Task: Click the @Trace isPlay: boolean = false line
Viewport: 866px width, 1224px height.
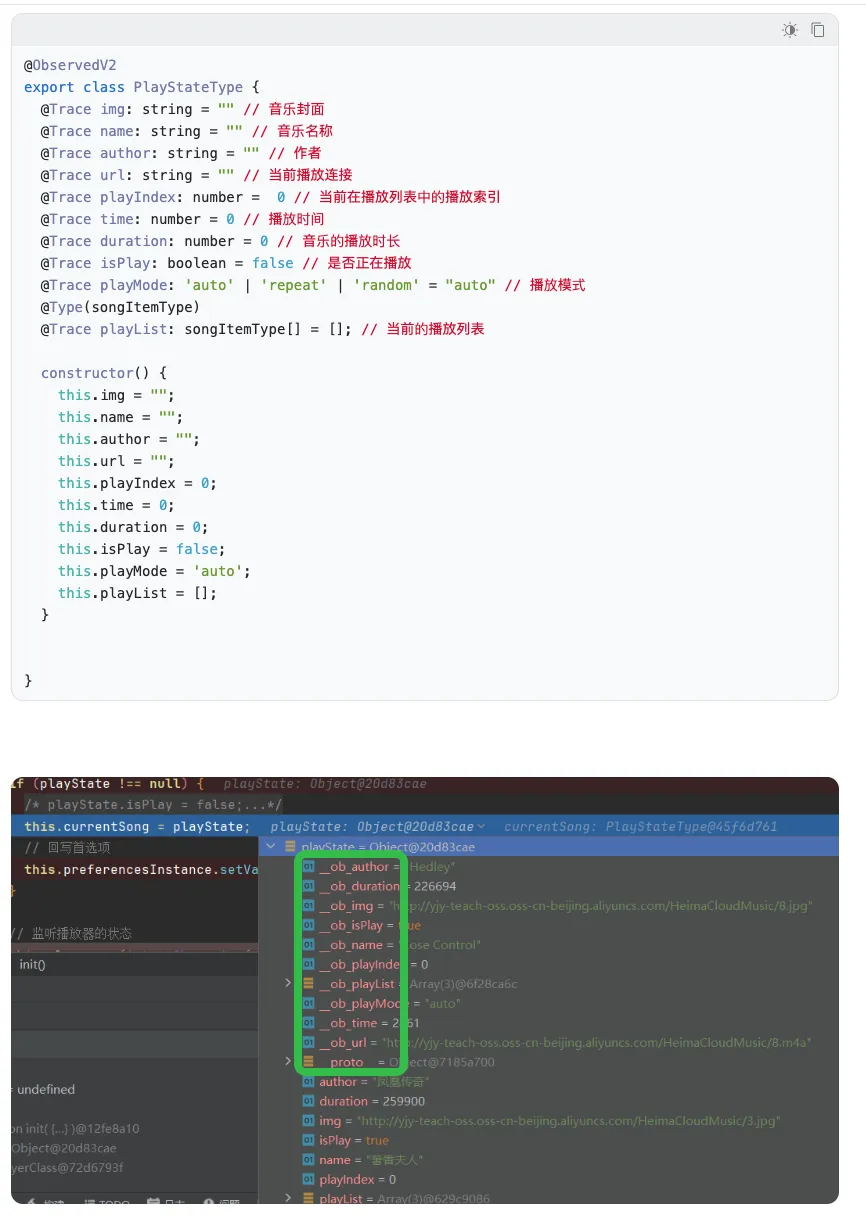Action: click(x=226, y=263)
